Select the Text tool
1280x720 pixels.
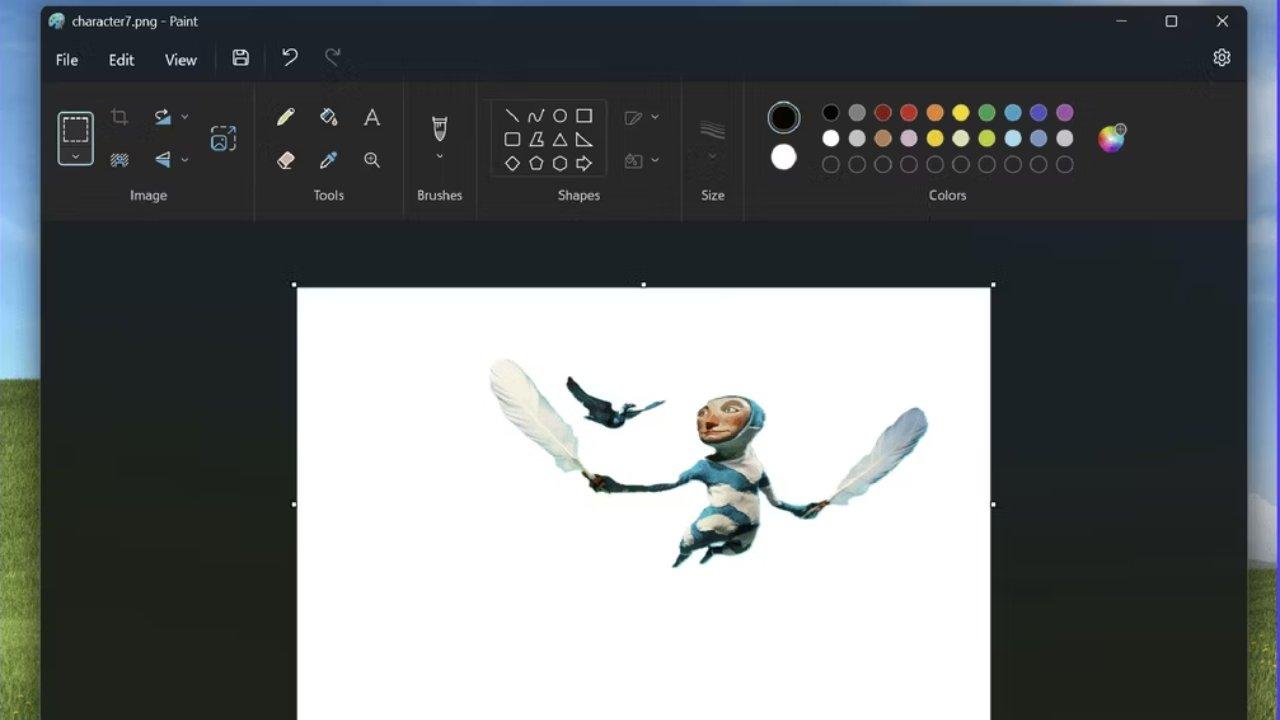[372, 117]
